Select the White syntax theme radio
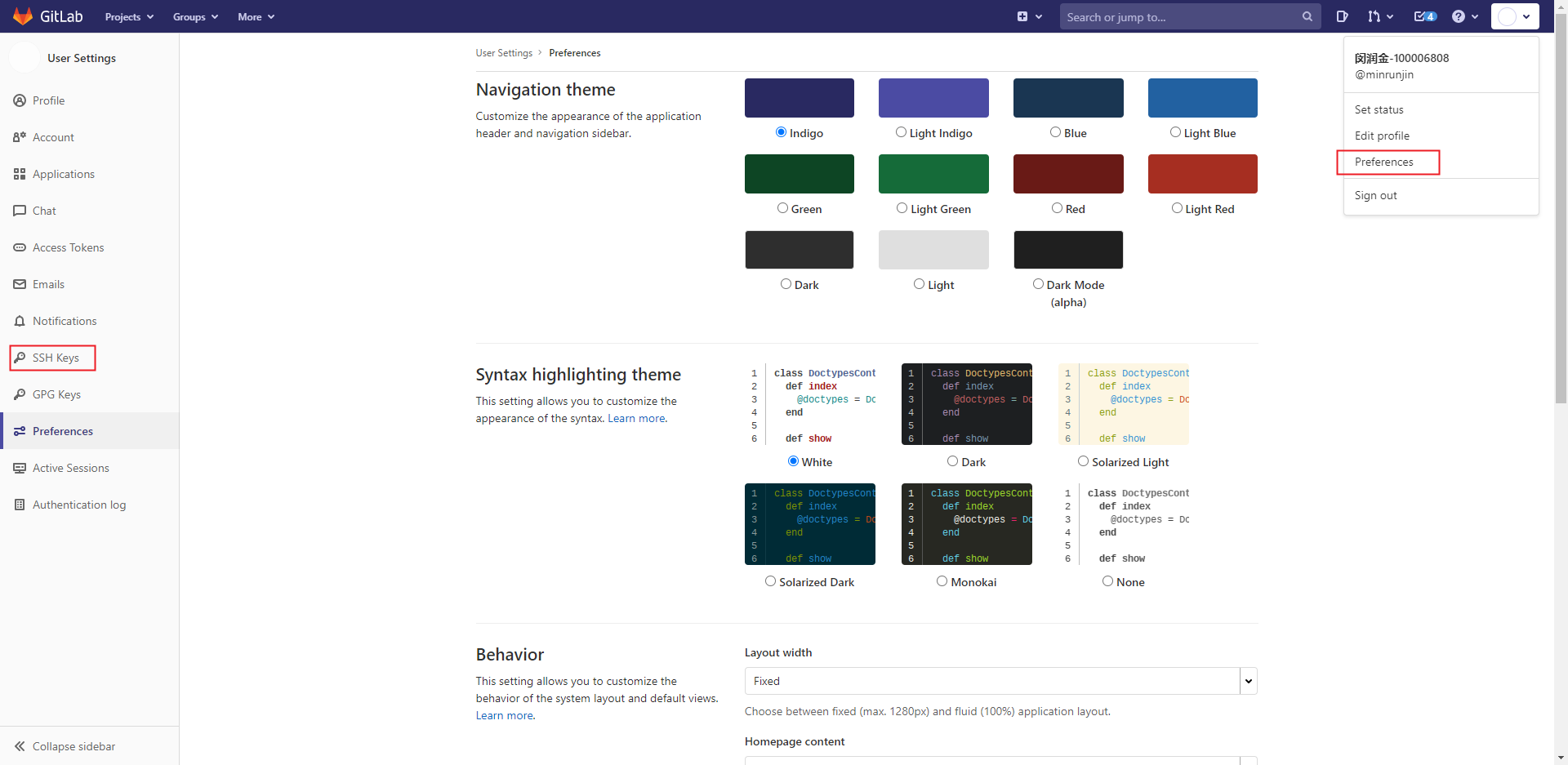Screen dimensions: 1568x765 [x=793, y=461]
